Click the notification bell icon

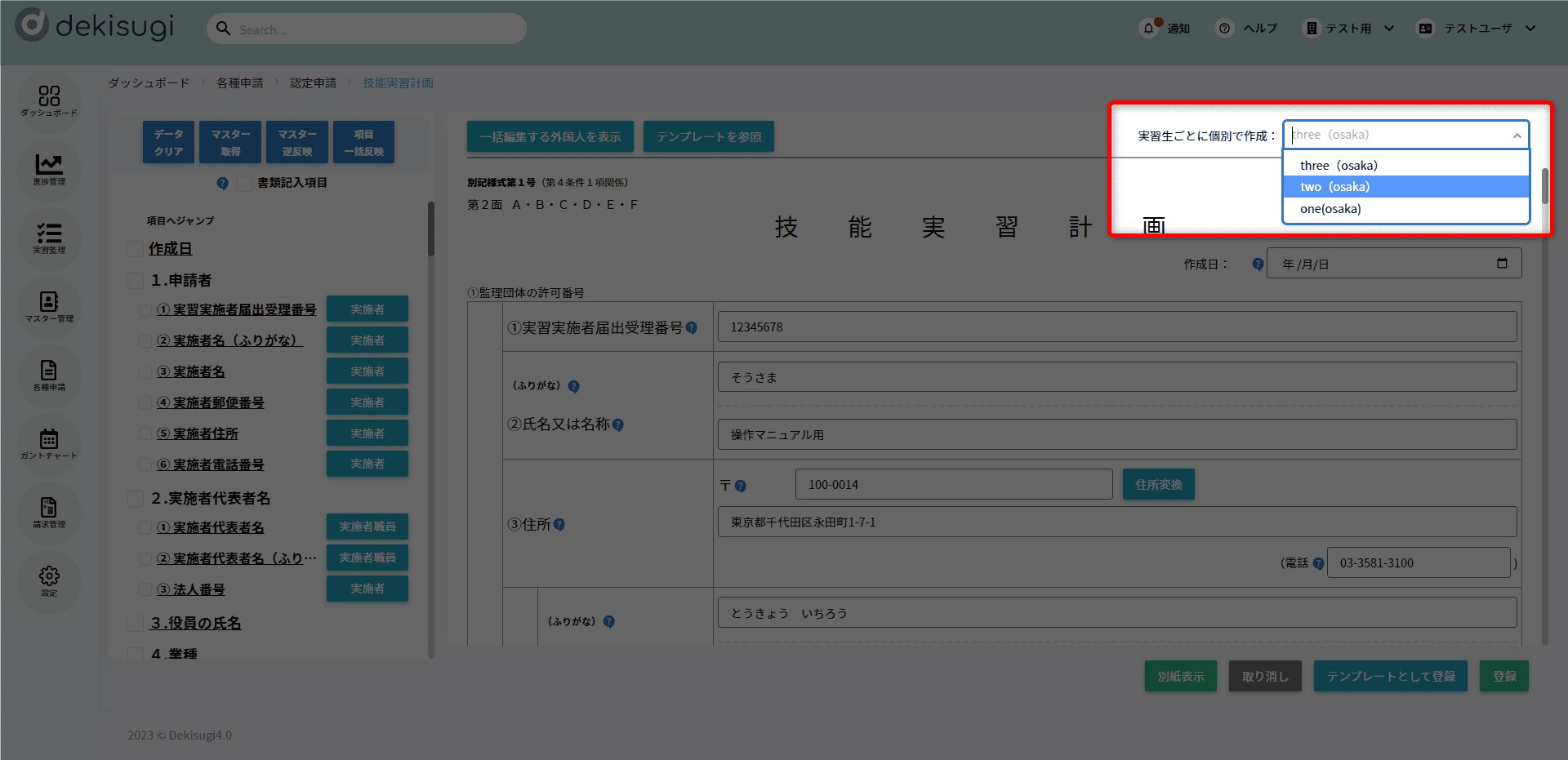coord(1149,29)
